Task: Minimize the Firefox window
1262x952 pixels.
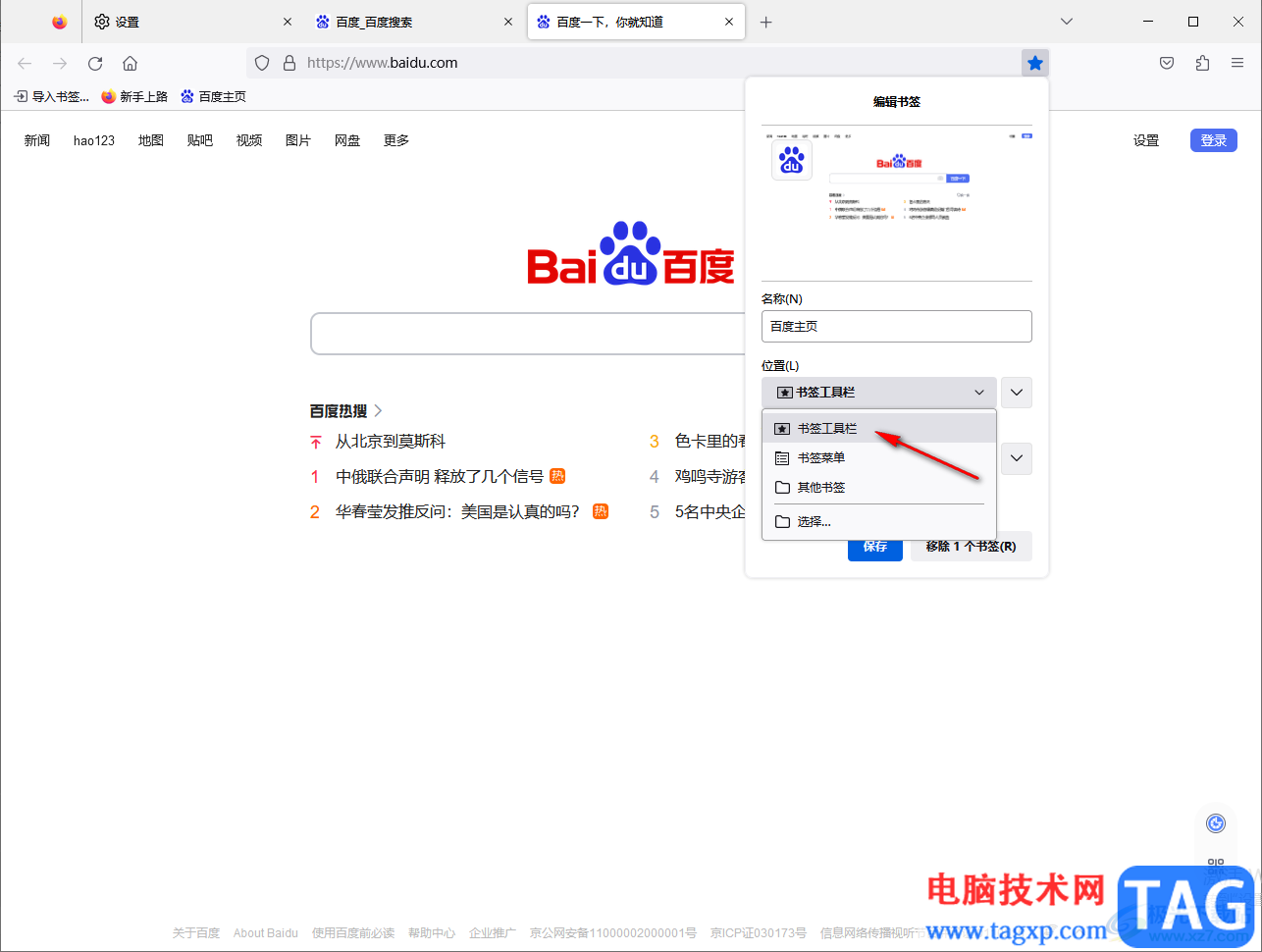Action: coord(1148,22)
